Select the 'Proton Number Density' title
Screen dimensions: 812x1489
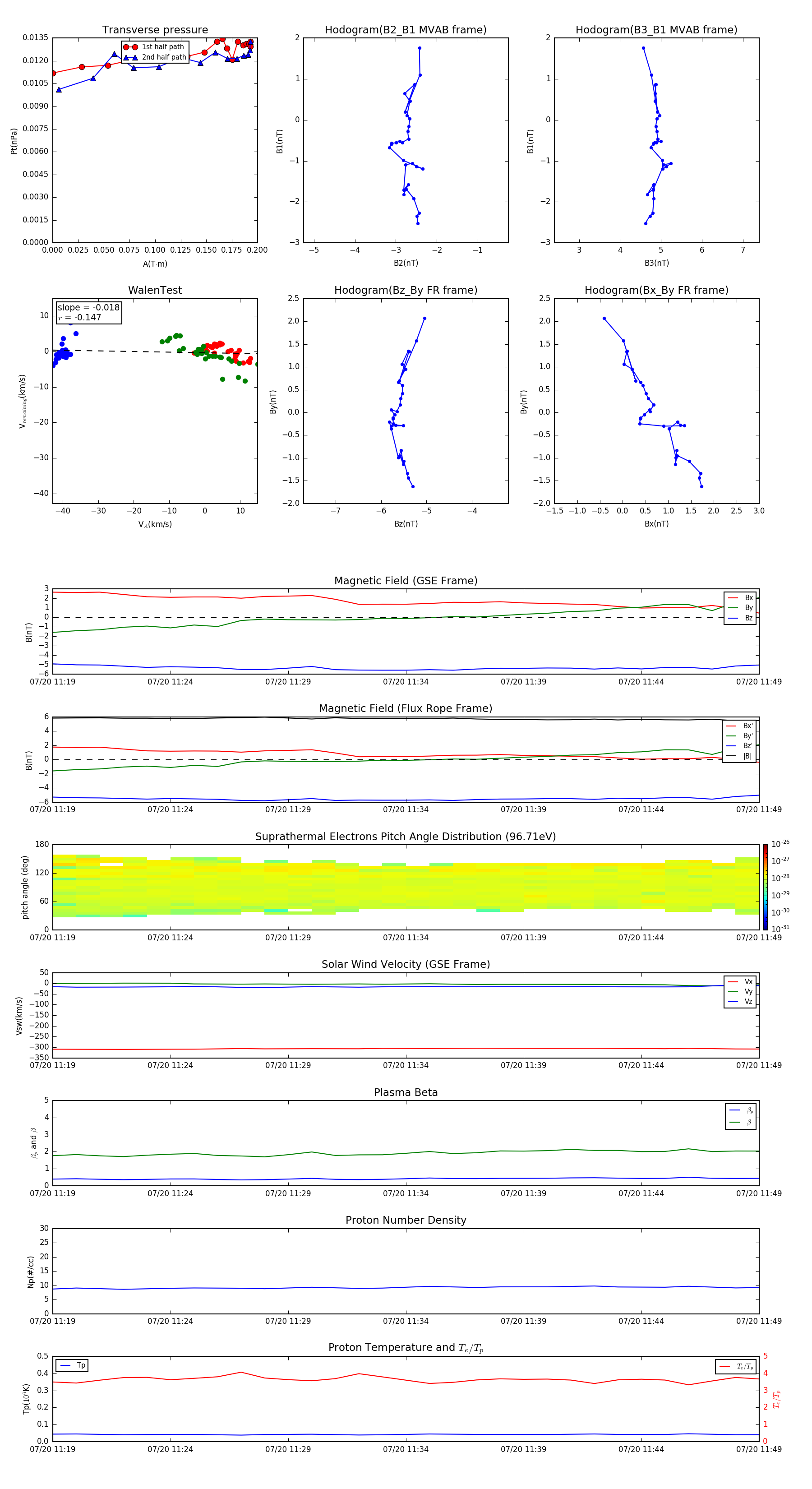pyautogui.click(x=406, y=1221)
